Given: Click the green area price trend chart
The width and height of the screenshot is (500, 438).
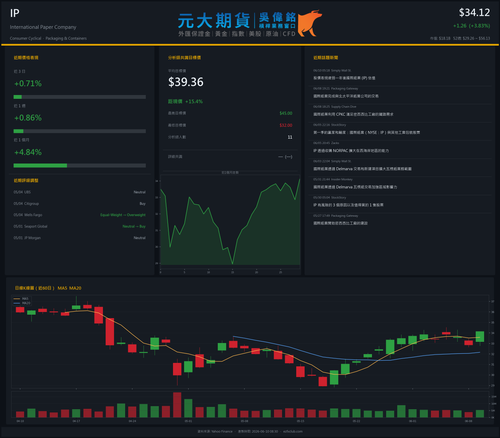Looking at the screenshot, I should coord(230,222).
